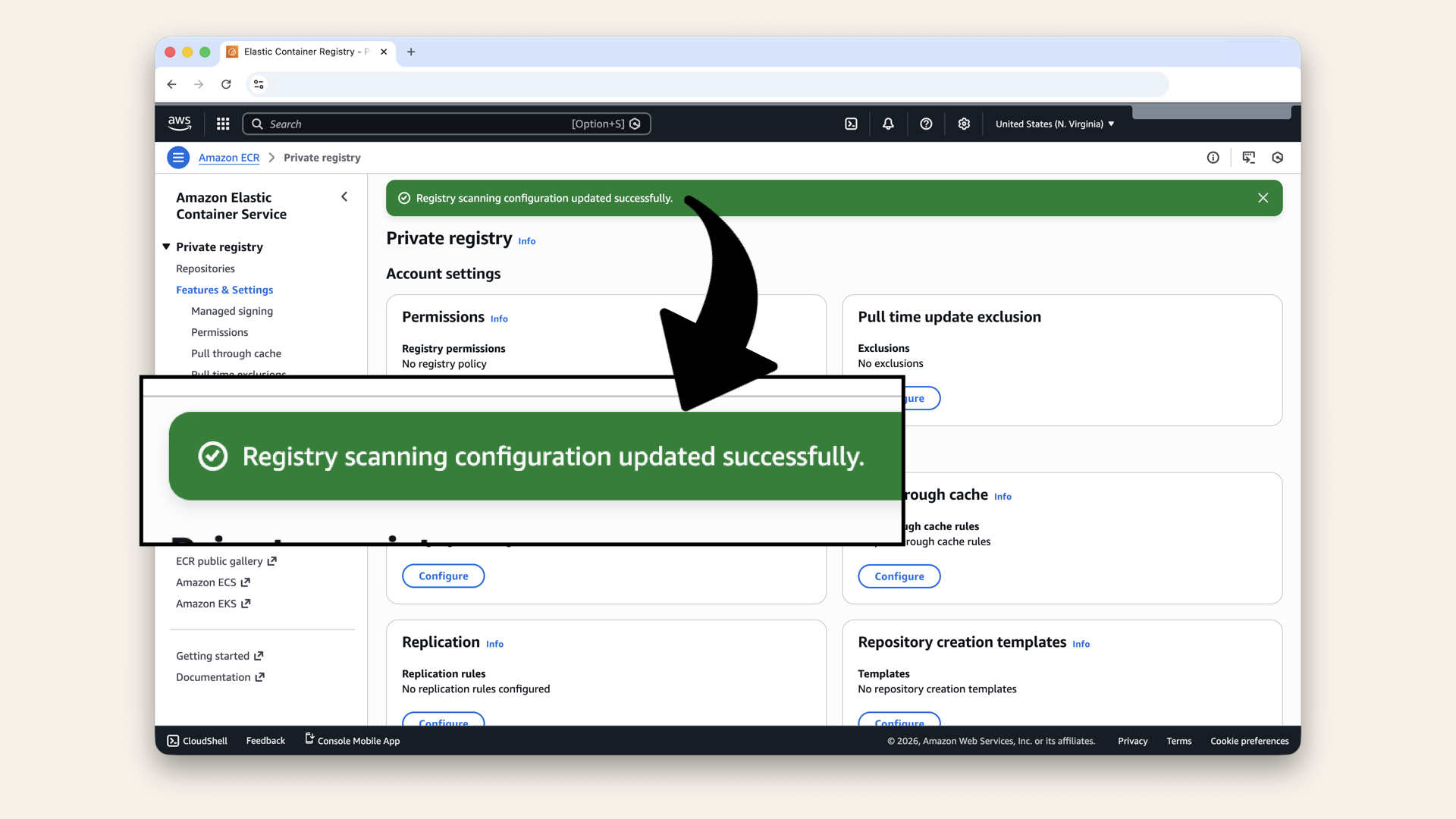Screen dimensions: 1456x819
Task: Open the Amazon ECR breadcrumb link
Action: [228, 157]
